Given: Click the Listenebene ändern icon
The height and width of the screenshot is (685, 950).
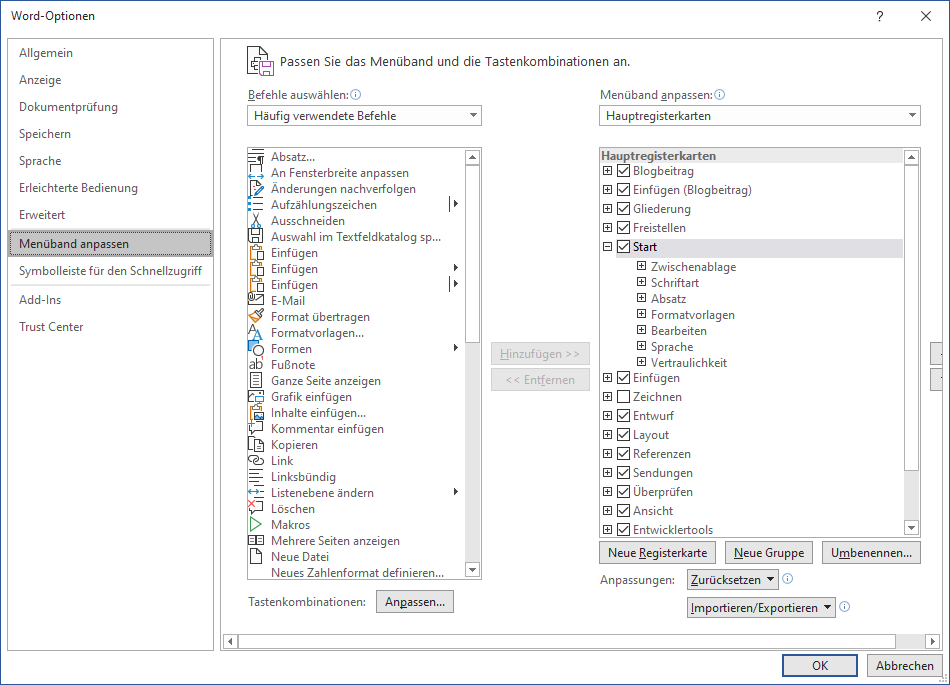Looking at the screenshot, I should (256, 492).
